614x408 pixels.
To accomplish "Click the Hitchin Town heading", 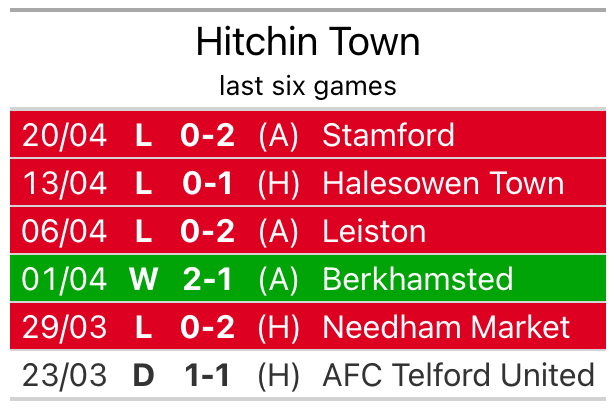I will (x=307, y=42).
